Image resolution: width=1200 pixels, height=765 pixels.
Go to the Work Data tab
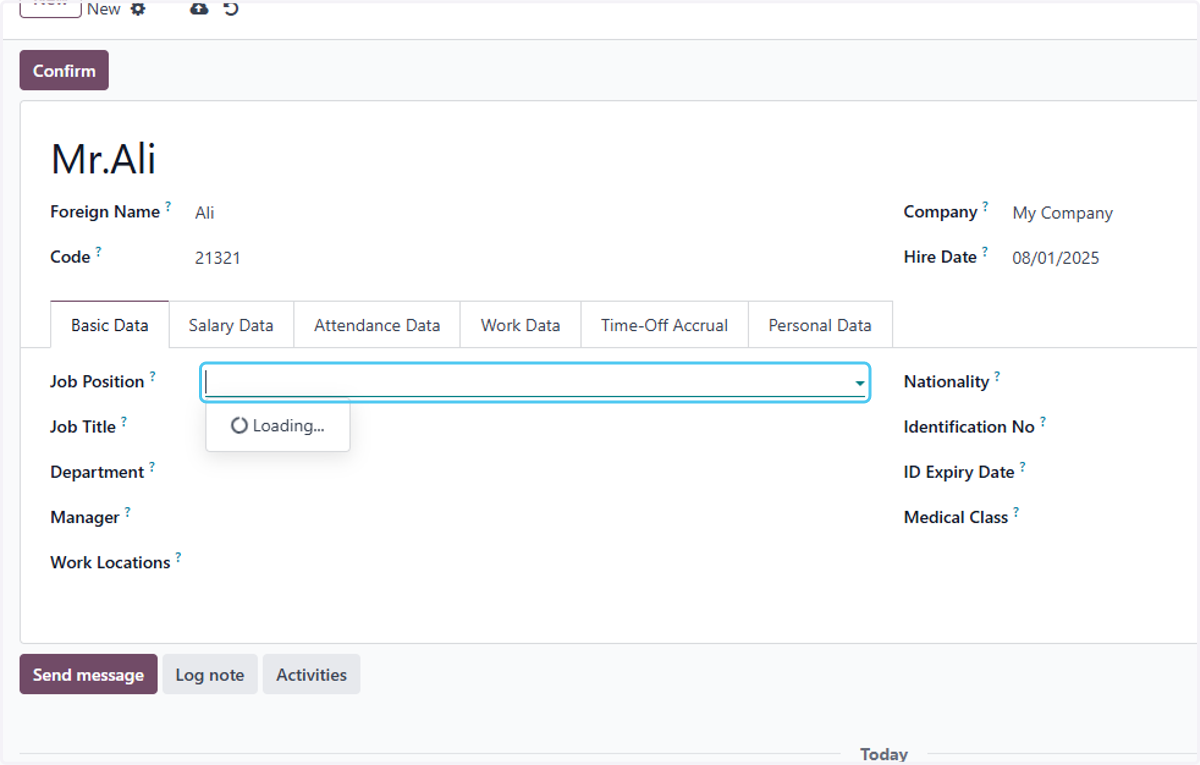(x=520, y=325)
